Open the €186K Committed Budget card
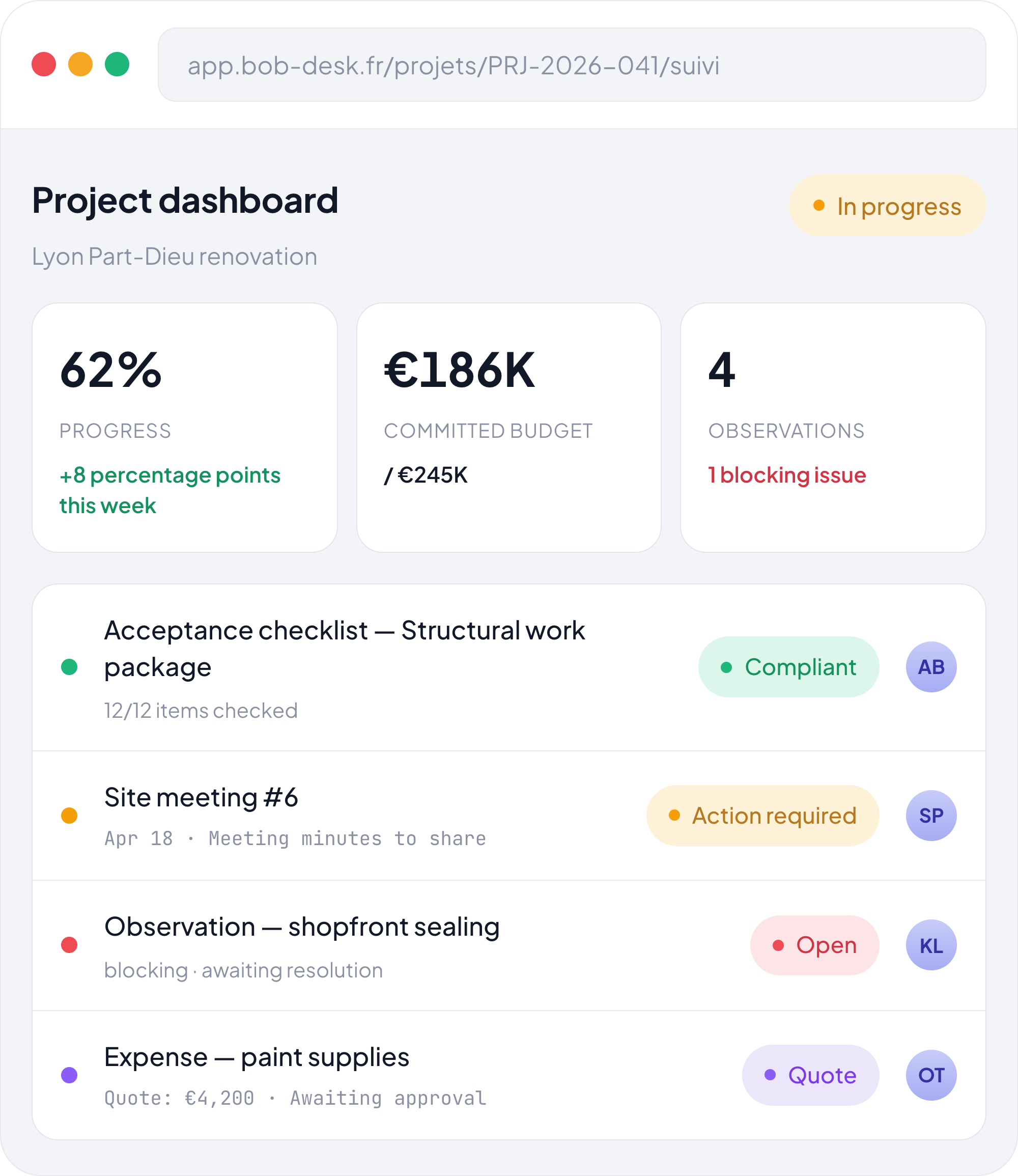Screen dimensions: 1018x1176 pos(509,427)
